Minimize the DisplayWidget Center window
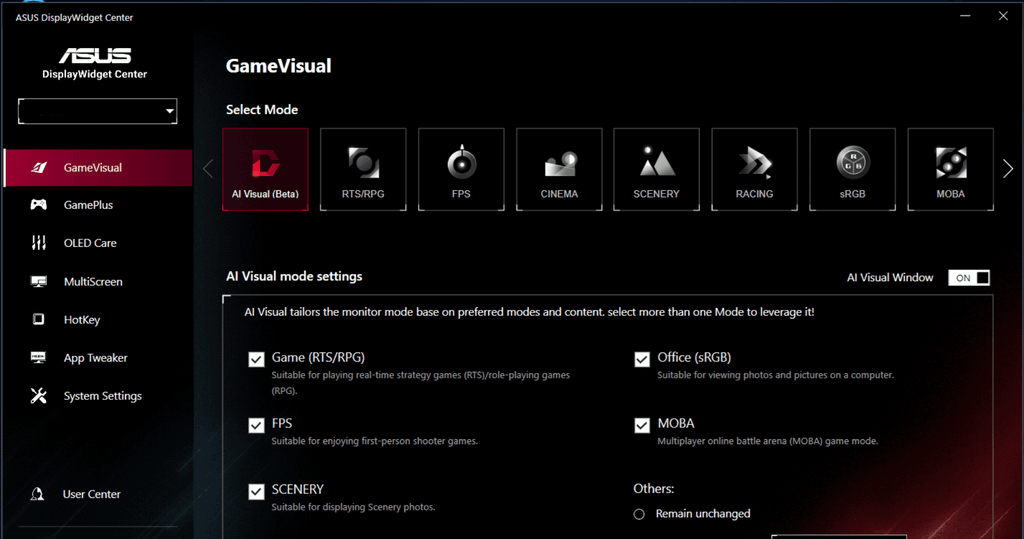The width and height of the screenshot is (1024, 539). tap(965, 16)
